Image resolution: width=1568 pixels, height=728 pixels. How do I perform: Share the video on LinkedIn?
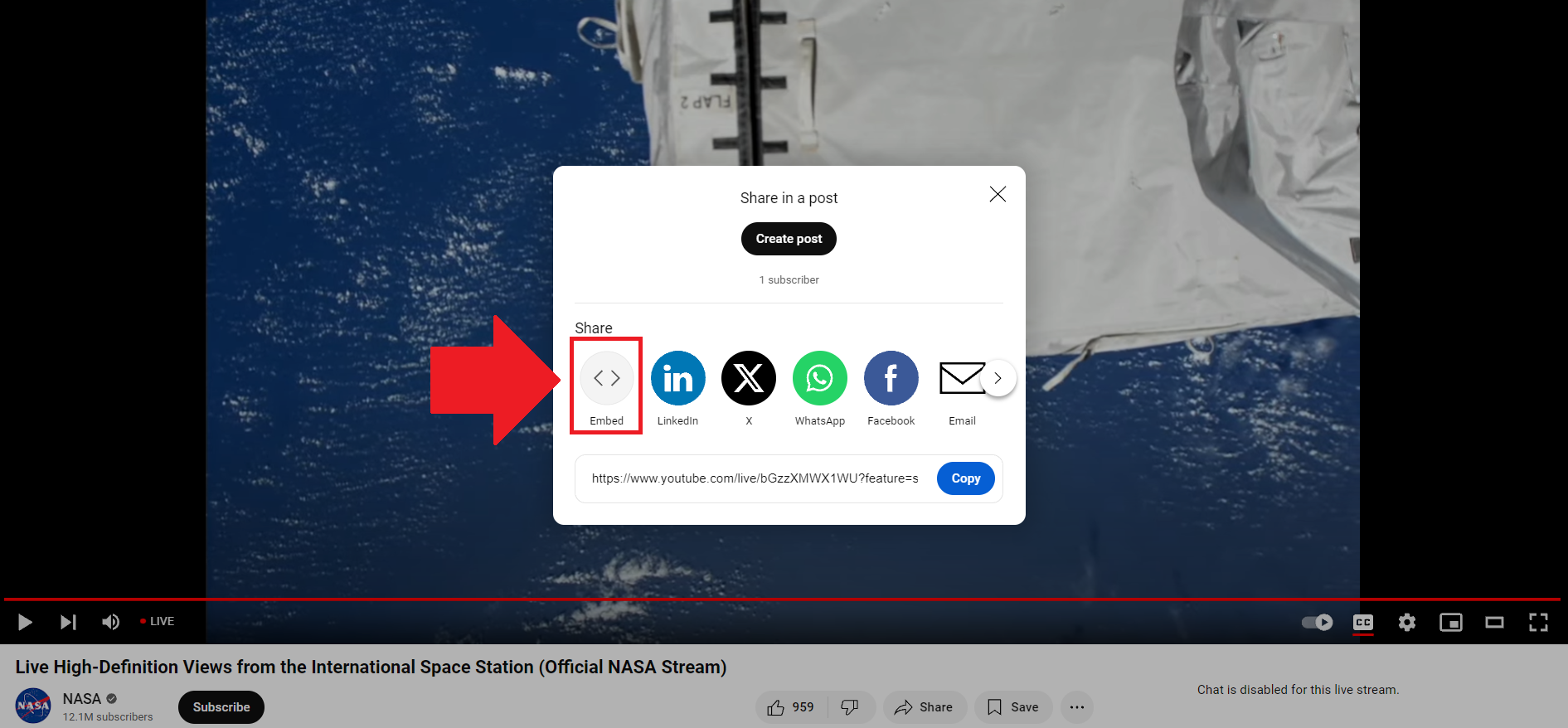[677, 378]
